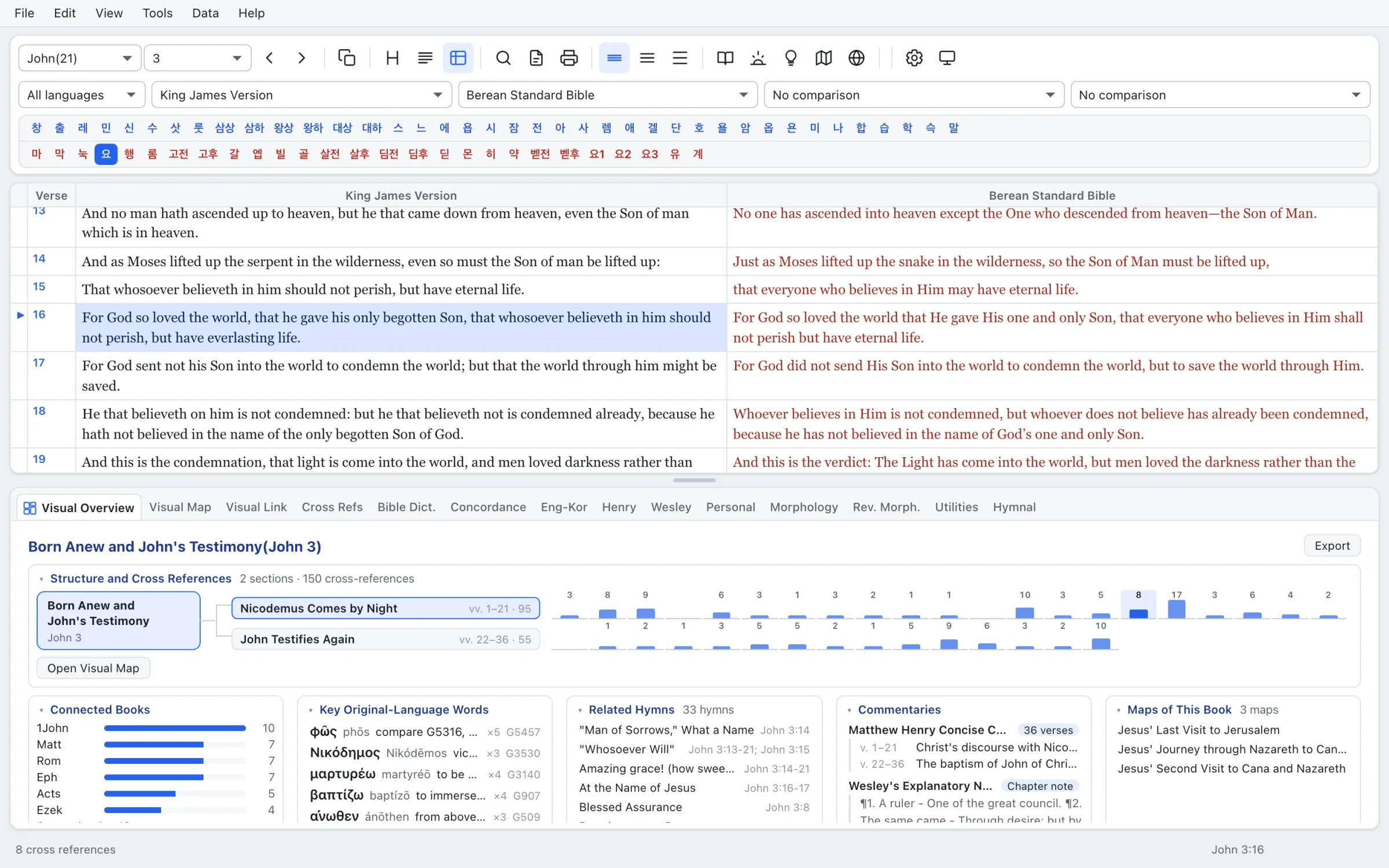
Task: Click the highlighted verse 16 cross-reference bar
Action: tap(1138, 613)
